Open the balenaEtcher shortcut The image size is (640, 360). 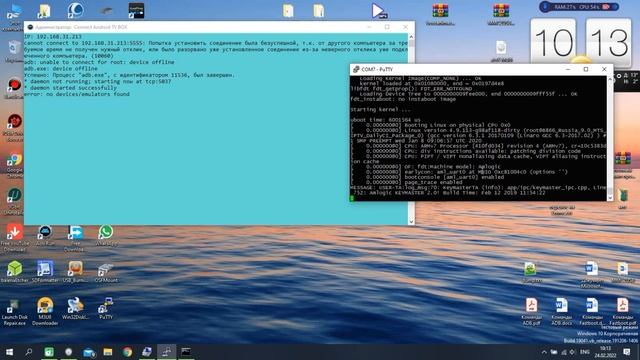(x=15, y=272)
